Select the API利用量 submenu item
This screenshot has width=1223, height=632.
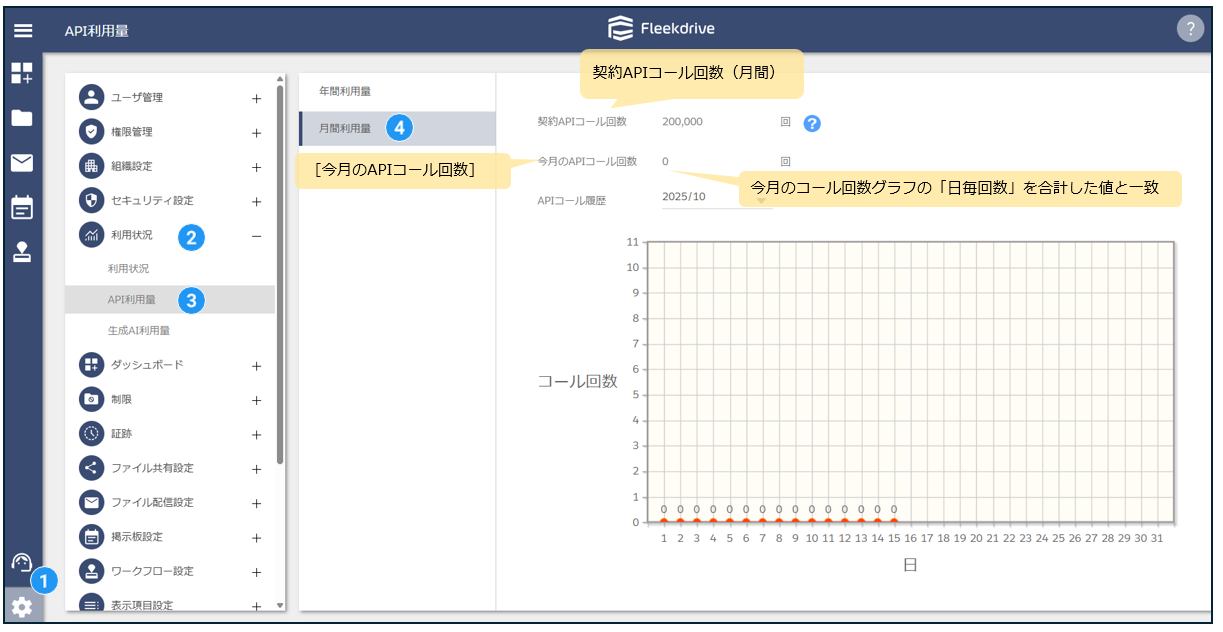pos(132,299)
